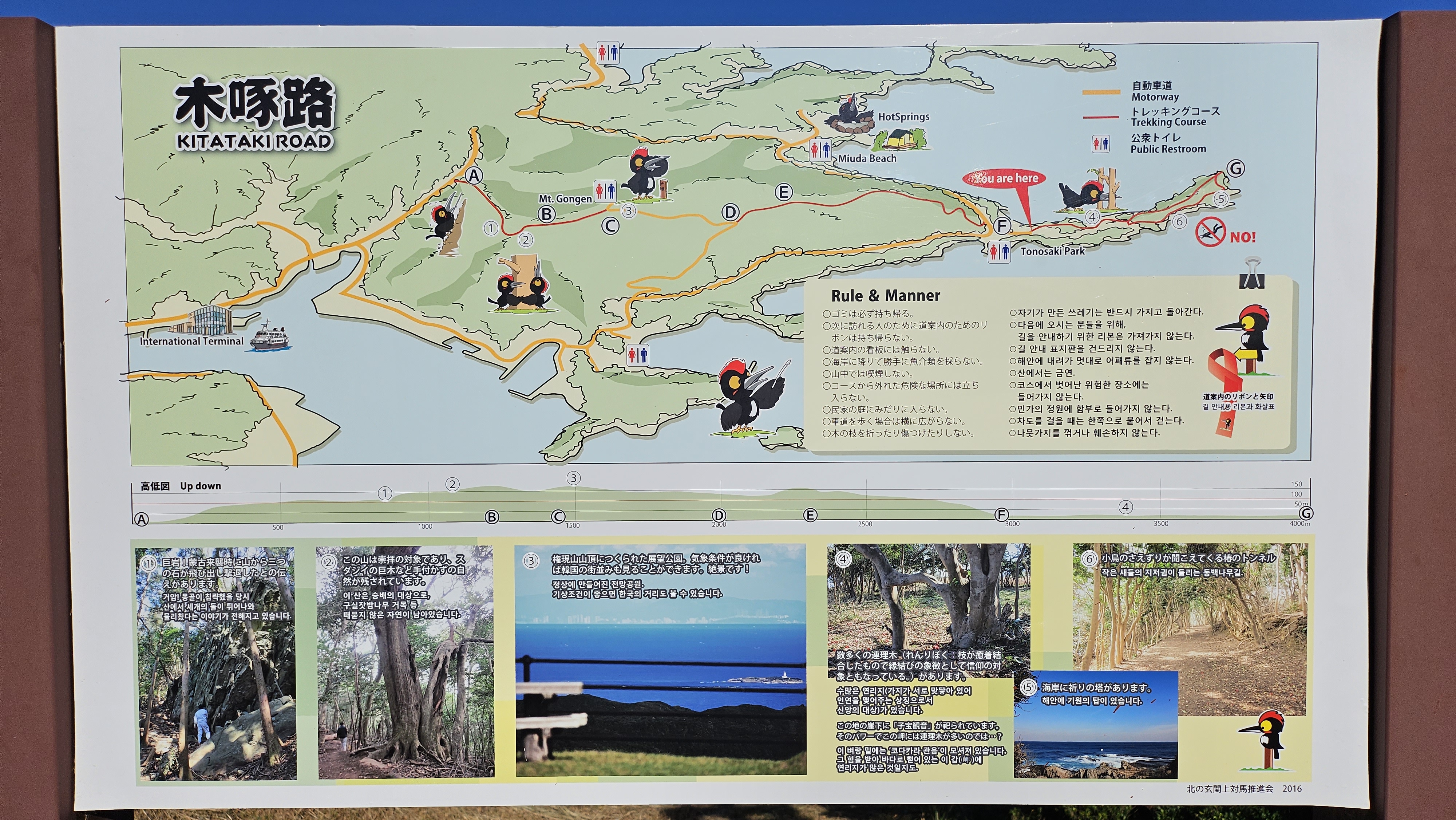Click marker G on the elevation profile
This screenshot has width=1456, height=820.
[x=1306, y=513]
